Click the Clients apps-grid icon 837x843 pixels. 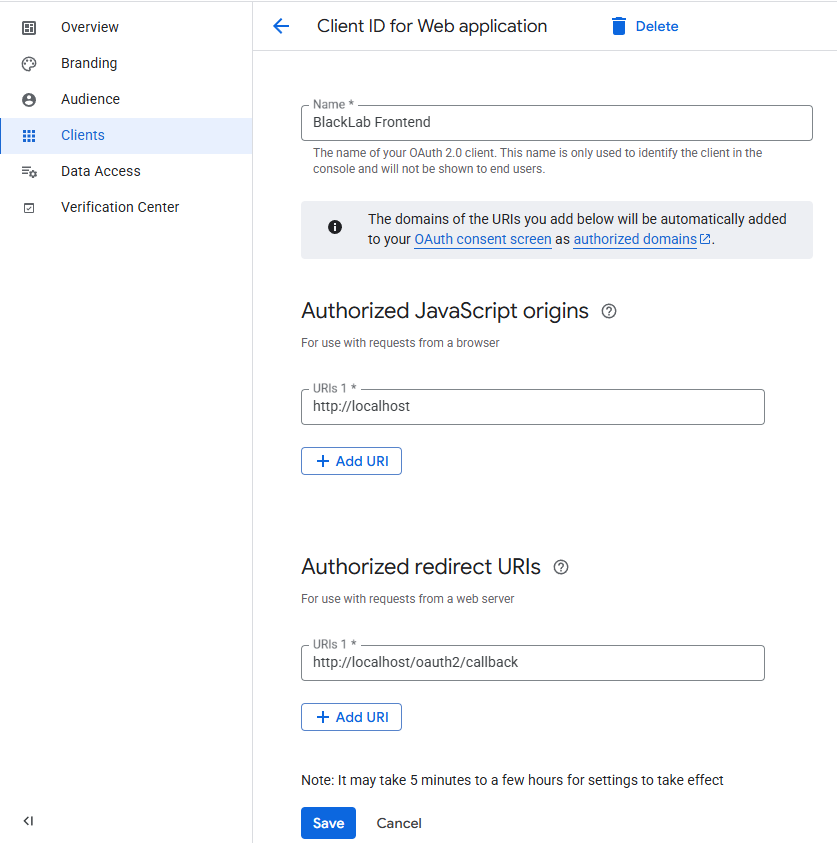click(29, 135)
